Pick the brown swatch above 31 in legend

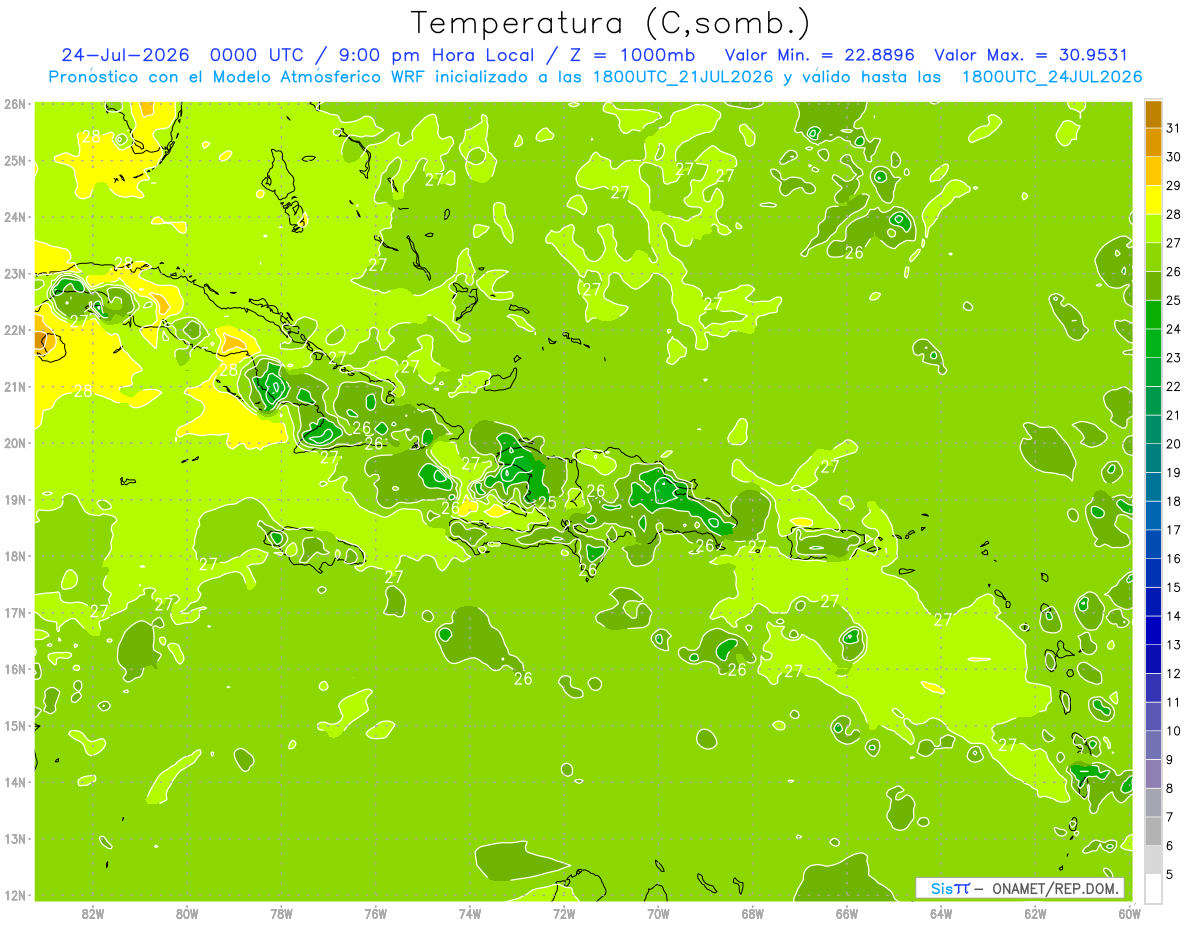pos(1152,114)
